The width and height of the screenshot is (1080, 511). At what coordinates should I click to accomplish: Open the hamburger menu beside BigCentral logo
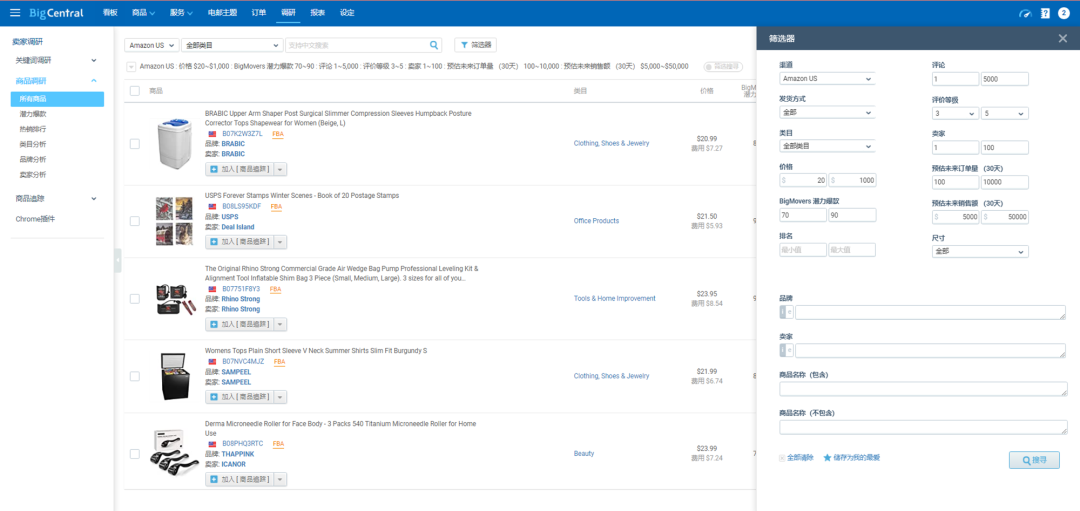tap(15, 13)
